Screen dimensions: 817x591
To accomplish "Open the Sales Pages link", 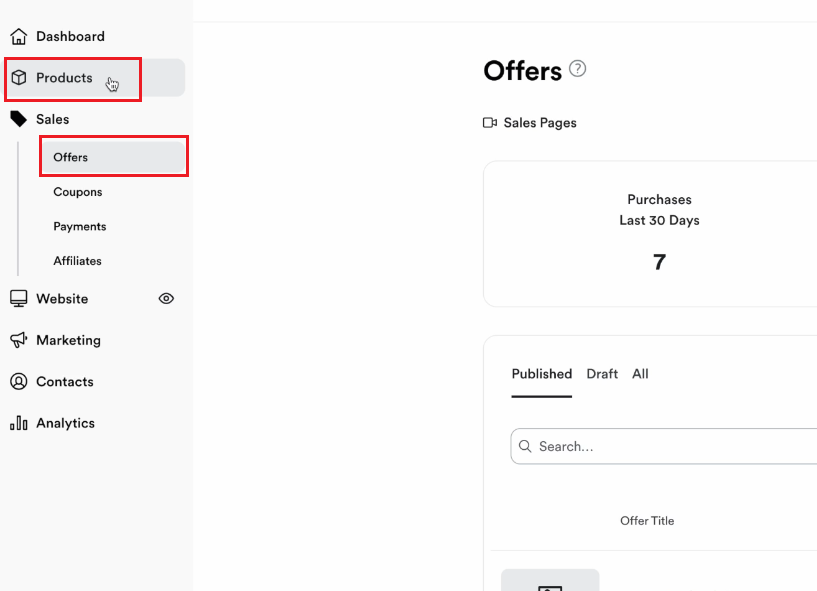I will pos(540,122).
